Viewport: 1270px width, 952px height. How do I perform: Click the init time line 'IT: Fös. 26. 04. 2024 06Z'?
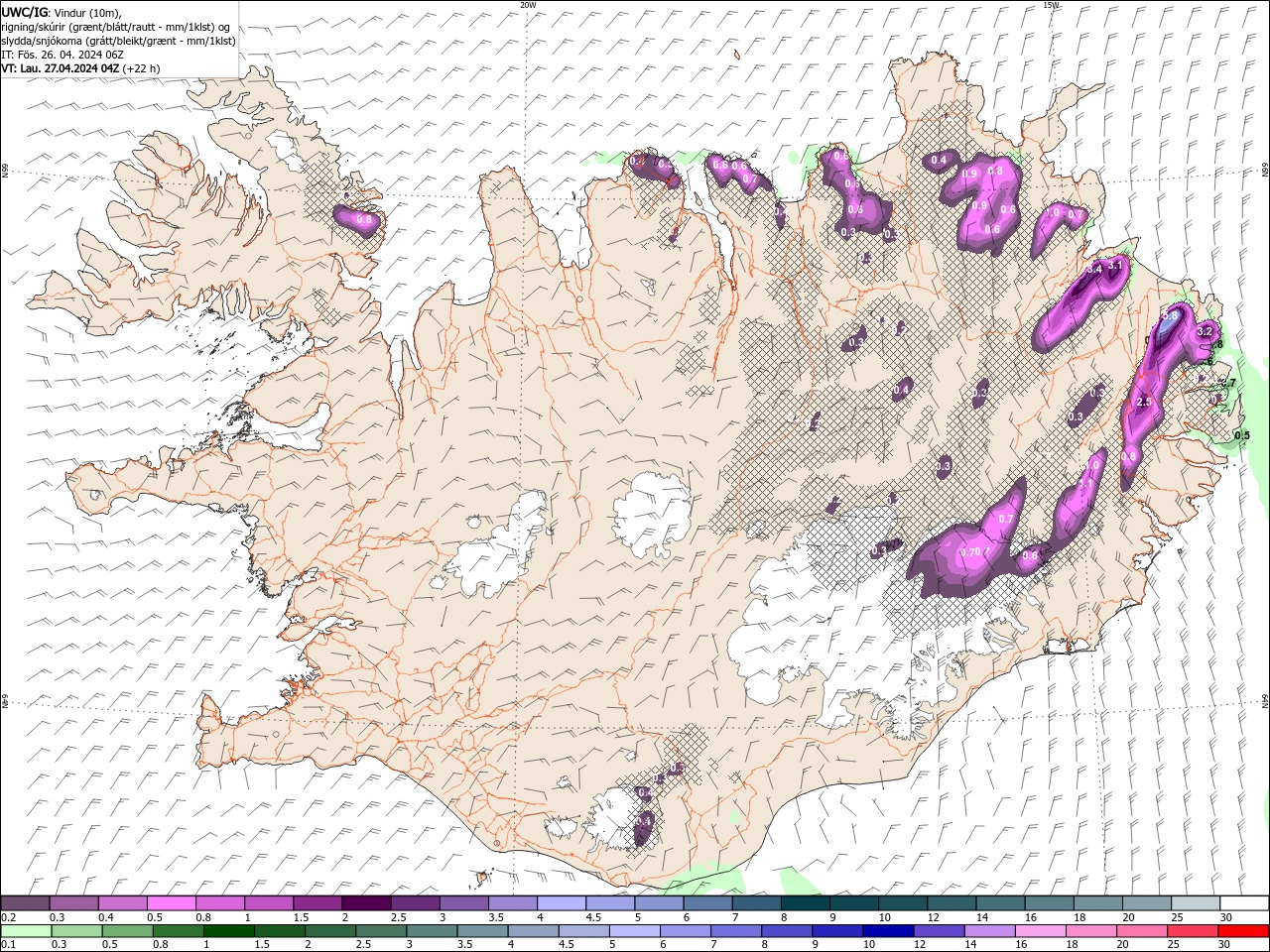coord(62,55)
